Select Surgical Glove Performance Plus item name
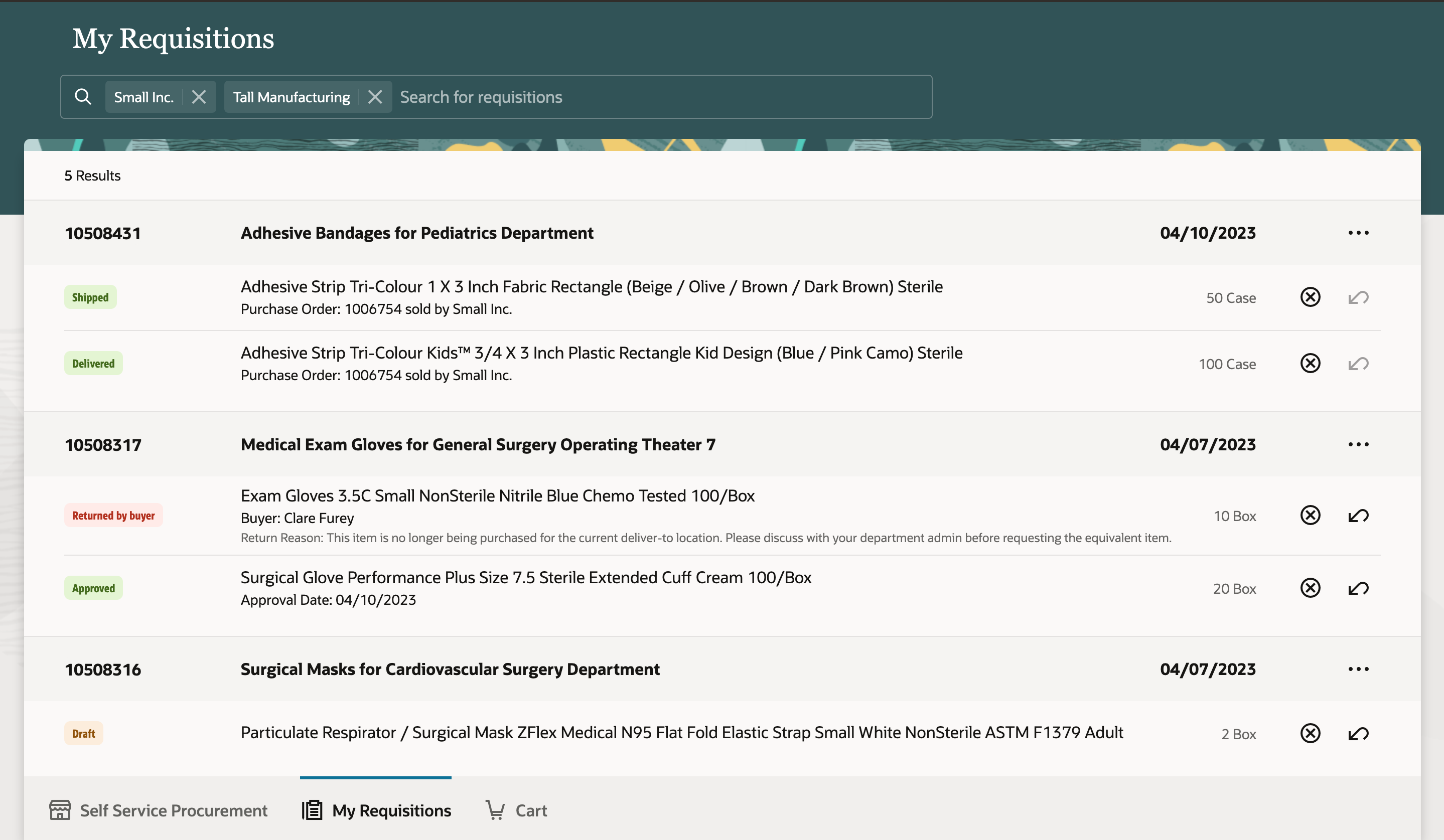The width and height of the screenshot is (1444, 840). (526, 577)
